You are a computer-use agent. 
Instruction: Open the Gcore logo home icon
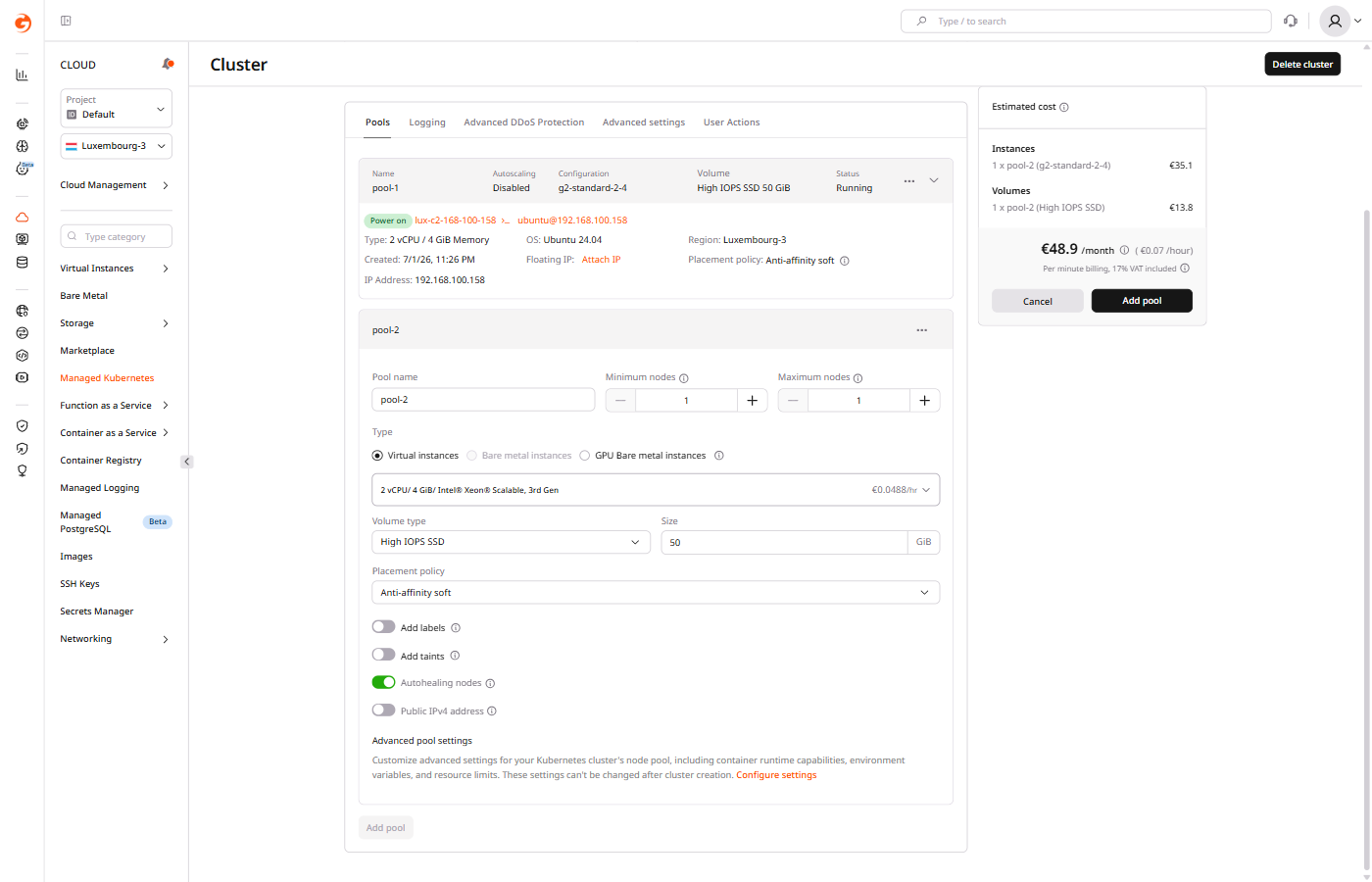tap(23, 23)
